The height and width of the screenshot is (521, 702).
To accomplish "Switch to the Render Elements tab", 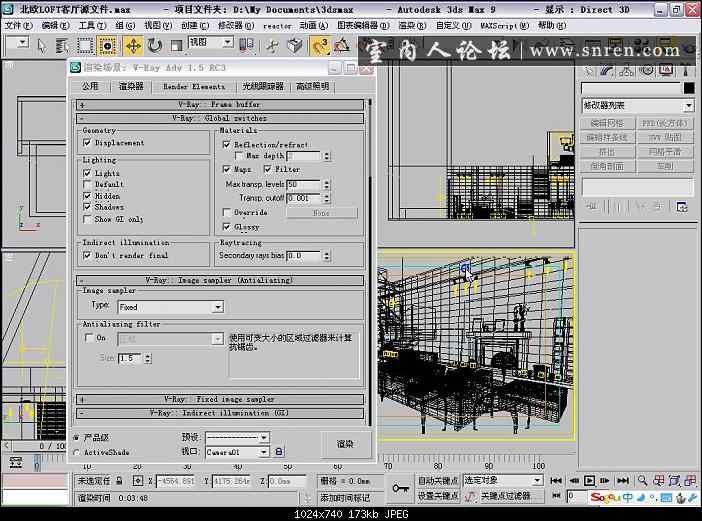I will coord(194,86).
